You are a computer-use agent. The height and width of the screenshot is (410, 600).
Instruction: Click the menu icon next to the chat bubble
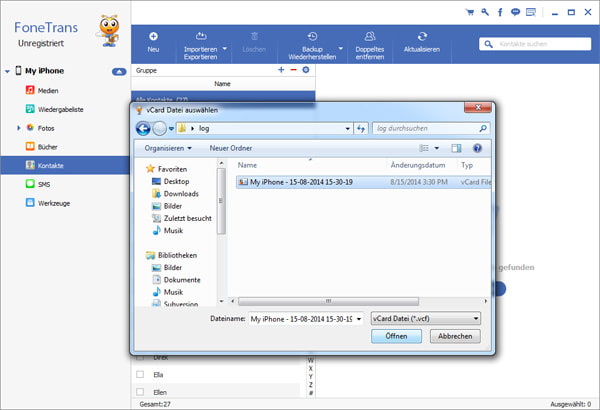[531, 12]
